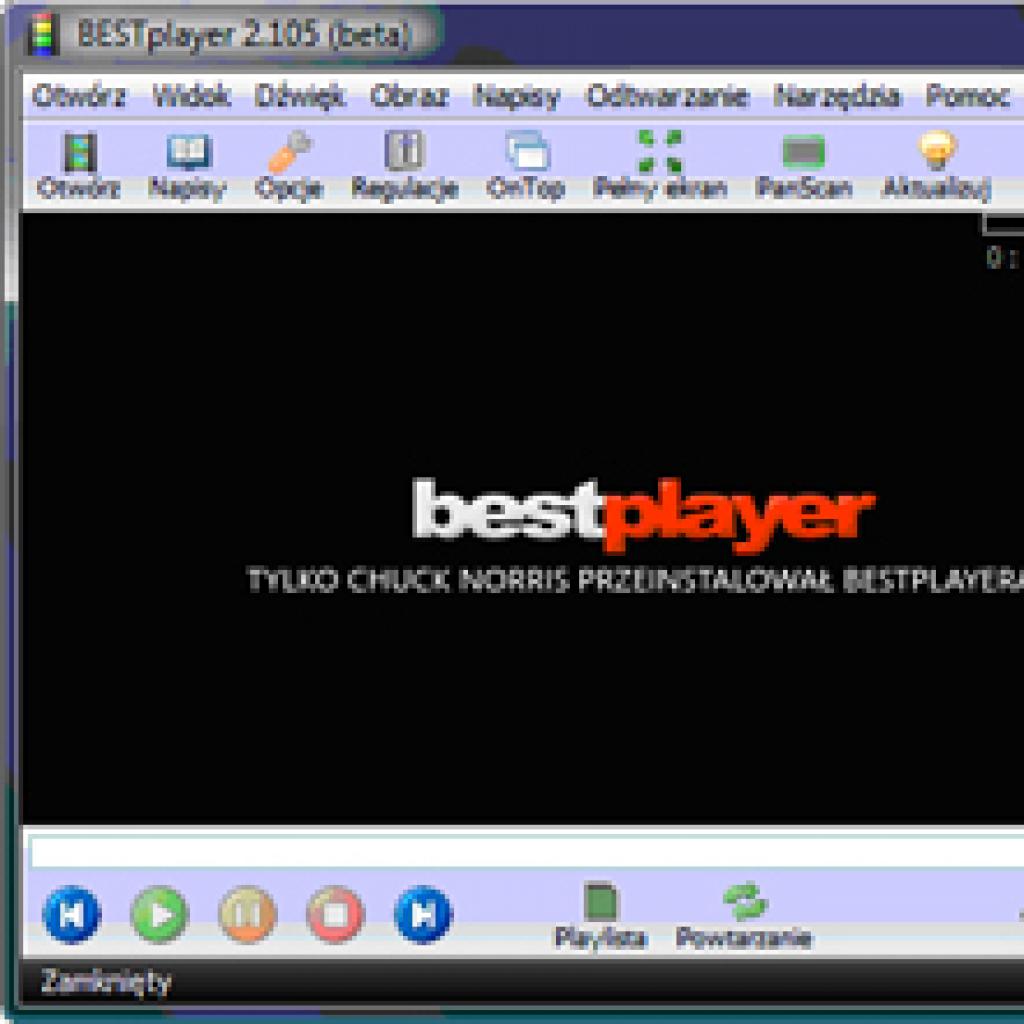Open the Regulacje adjustments icon
Screen dimensions: 1024x1024
pyautogui.click(x=405, y=150)
